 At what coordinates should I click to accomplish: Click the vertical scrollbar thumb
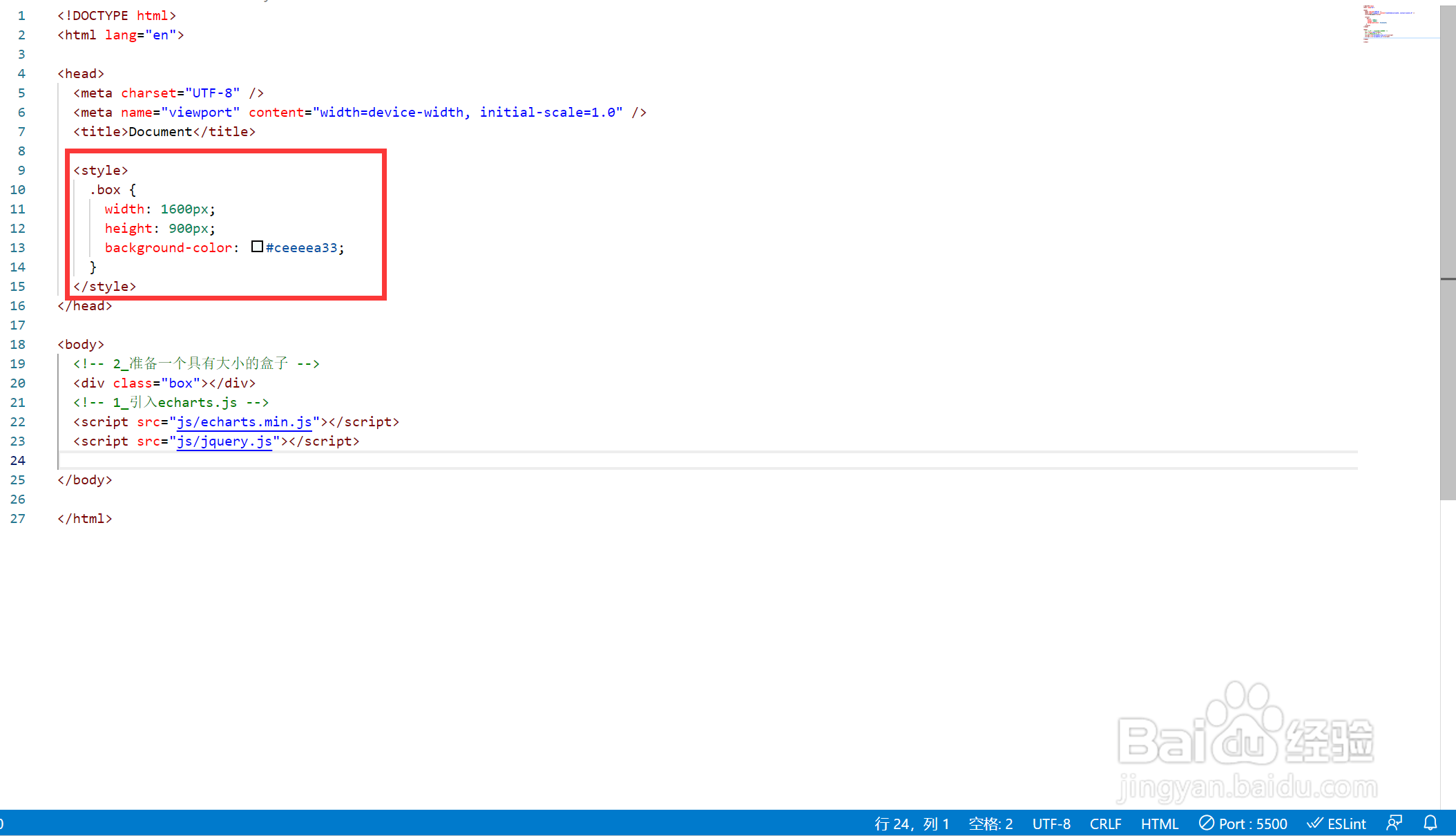click(x=1448, y=252)
